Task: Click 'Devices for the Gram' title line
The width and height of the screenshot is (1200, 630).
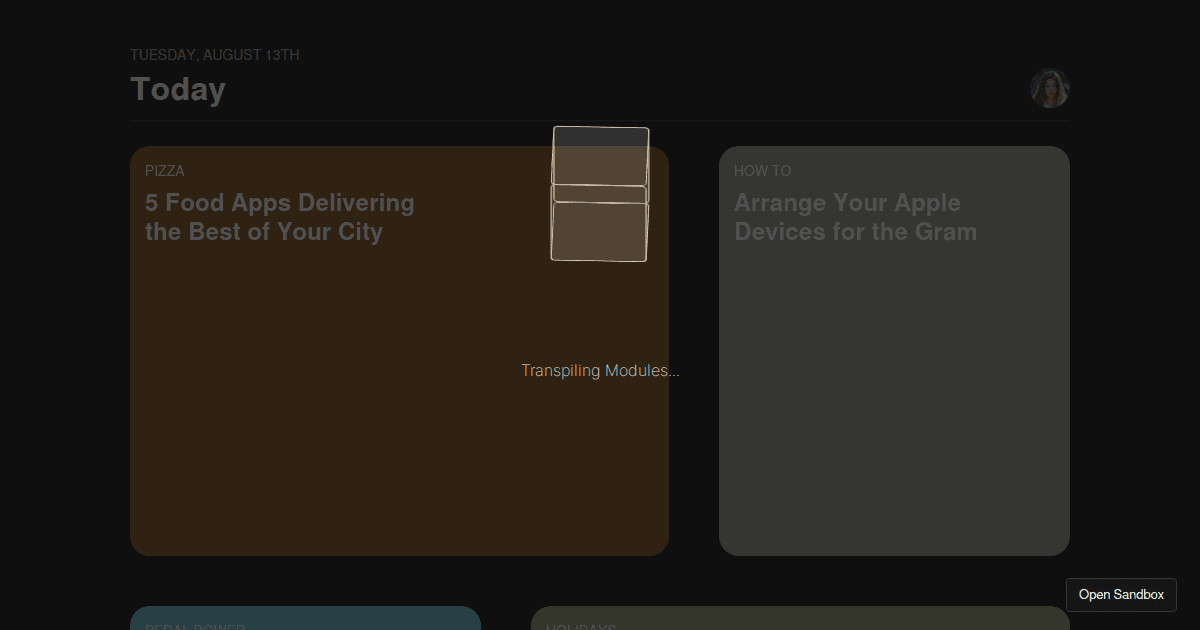Action: (855, 232)
